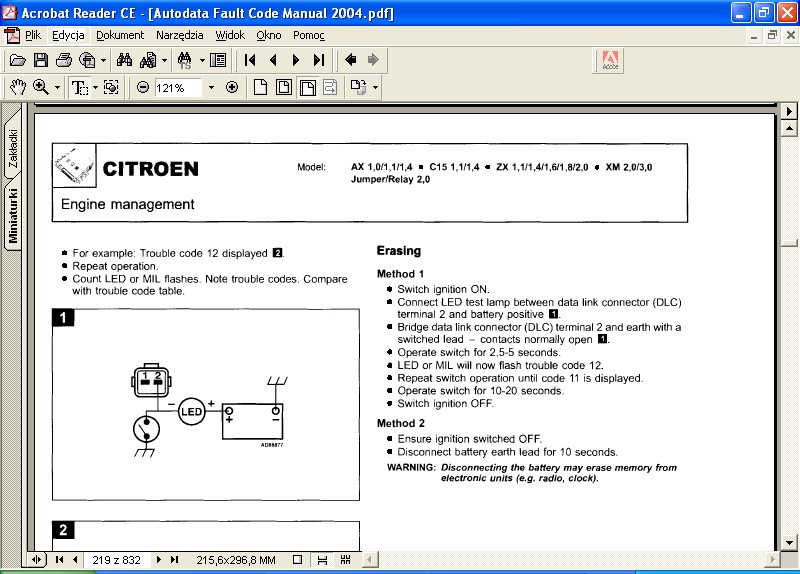Go to first page in status bar
The height and width of the screenshot is (574, 800).
(59, 560)
